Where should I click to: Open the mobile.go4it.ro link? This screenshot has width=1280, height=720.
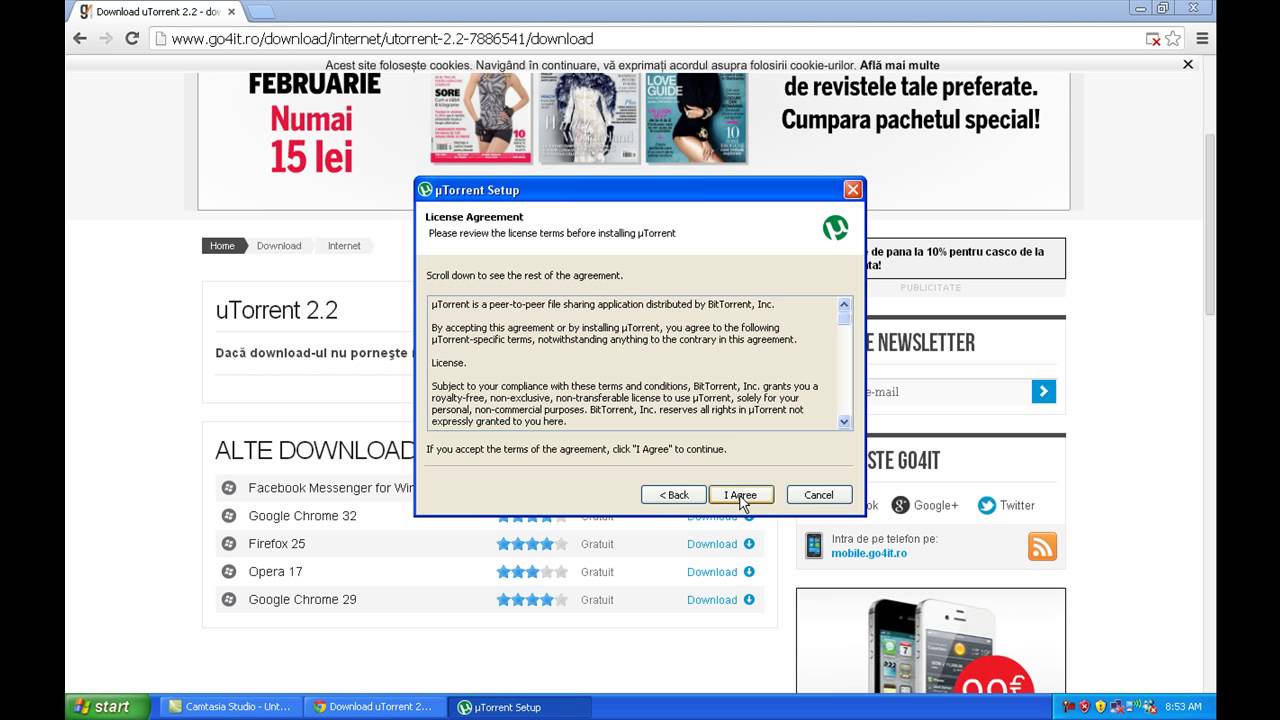tap(869, 553)
